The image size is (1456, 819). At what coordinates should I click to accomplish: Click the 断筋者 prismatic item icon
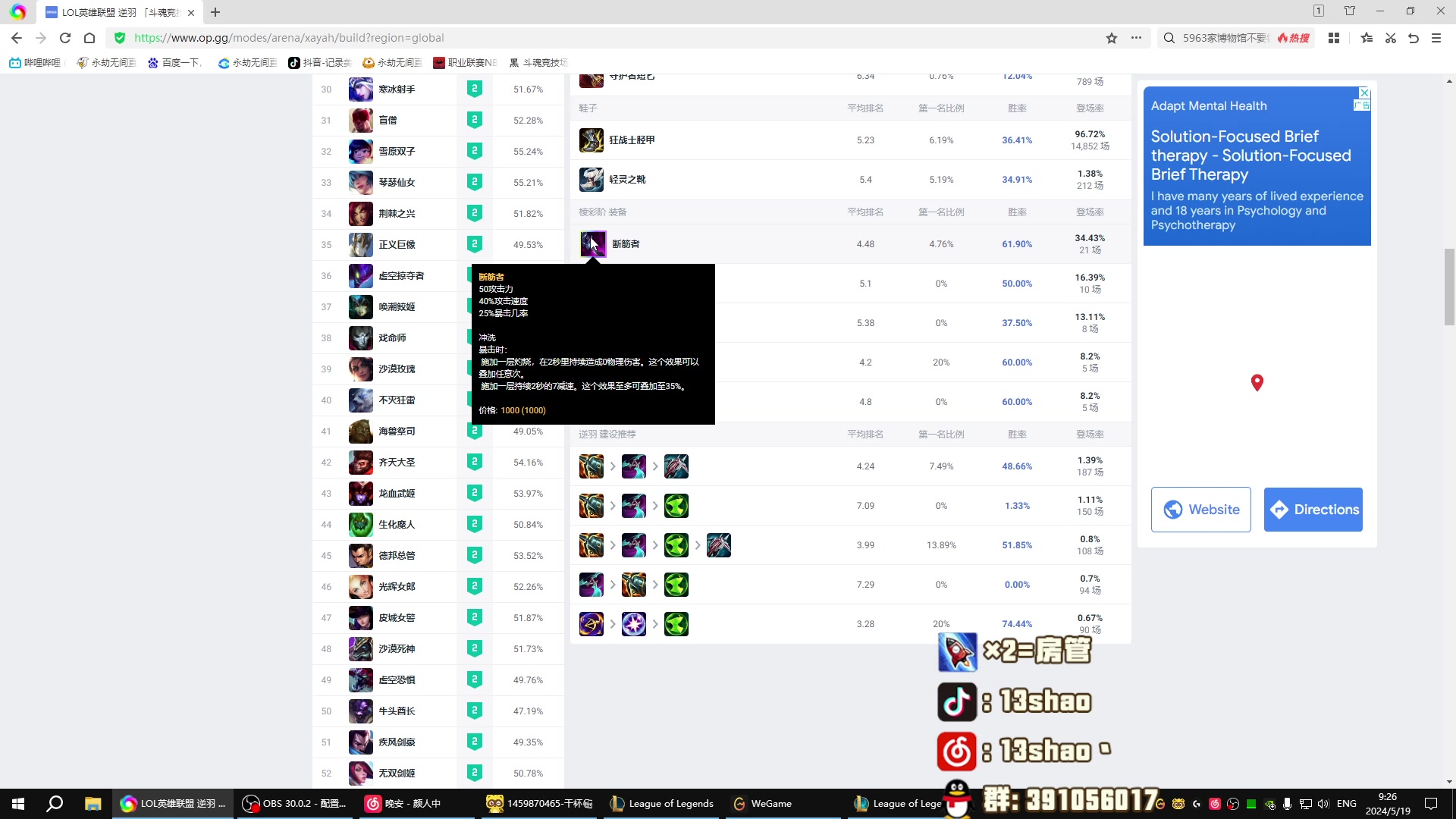click(x=593, y=244)
